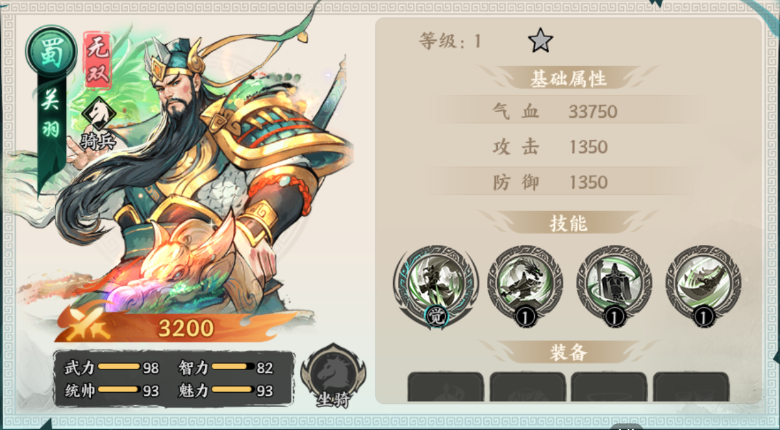Click the 武力 stat bar

tap(119, 367)
